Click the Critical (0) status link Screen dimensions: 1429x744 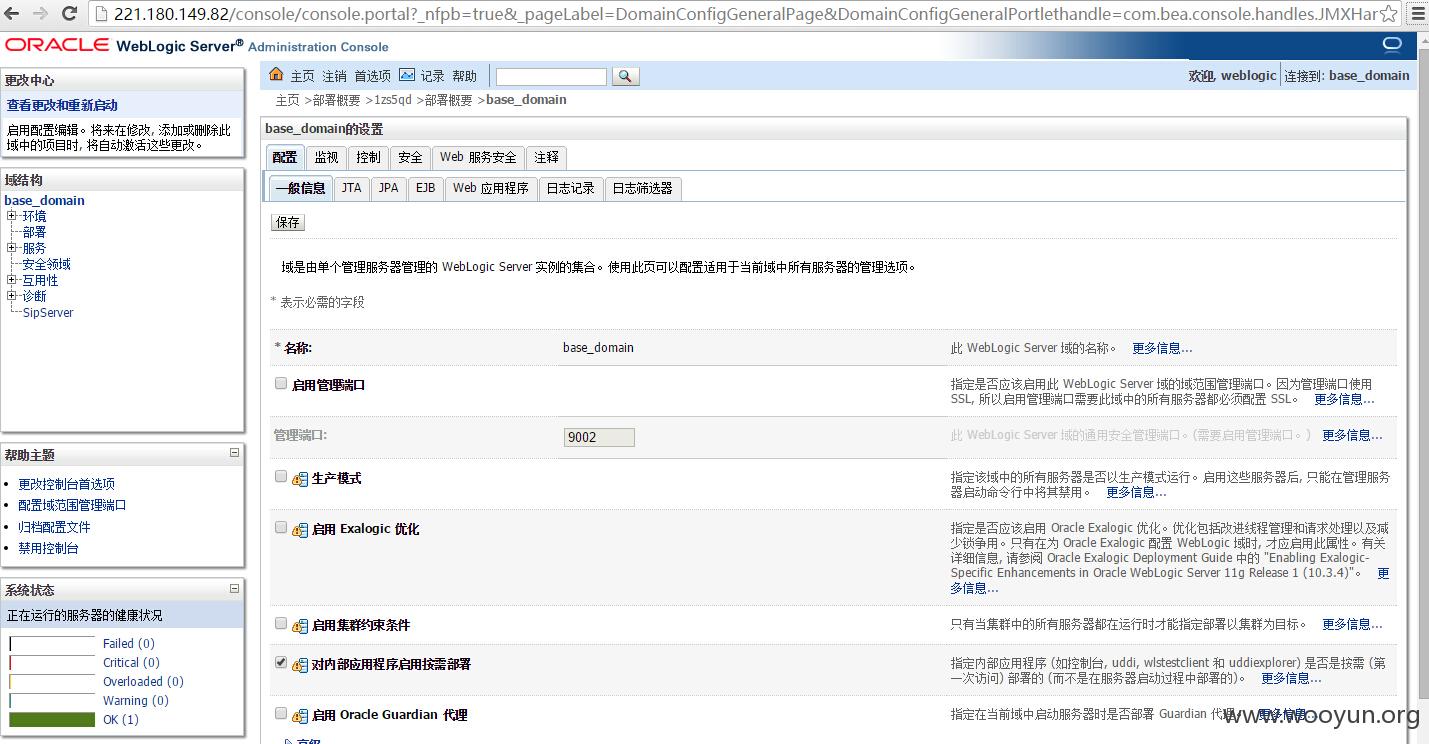pos(131,662)
